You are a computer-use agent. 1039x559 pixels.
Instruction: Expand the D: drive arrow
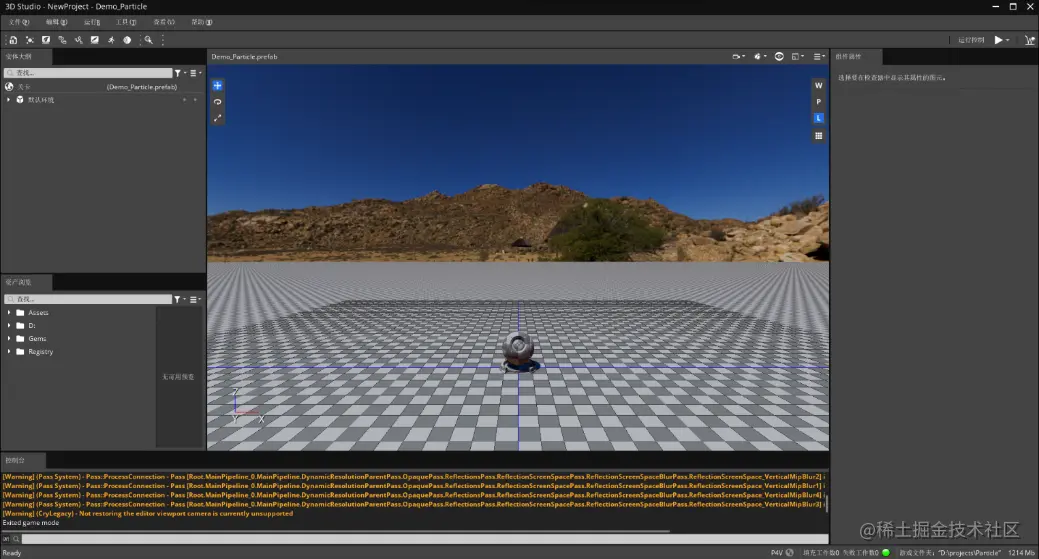(9, 325)
